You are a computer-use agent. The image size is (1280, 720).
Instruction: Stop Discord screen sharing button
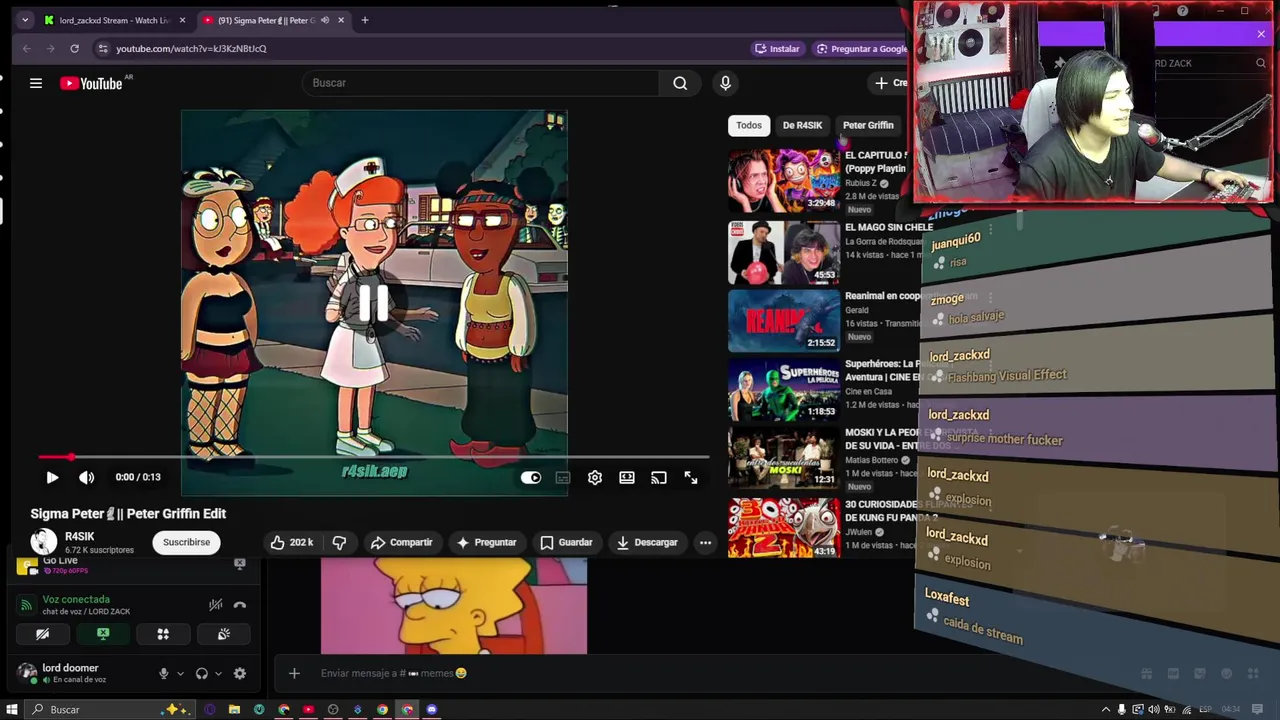pos(103,634)
